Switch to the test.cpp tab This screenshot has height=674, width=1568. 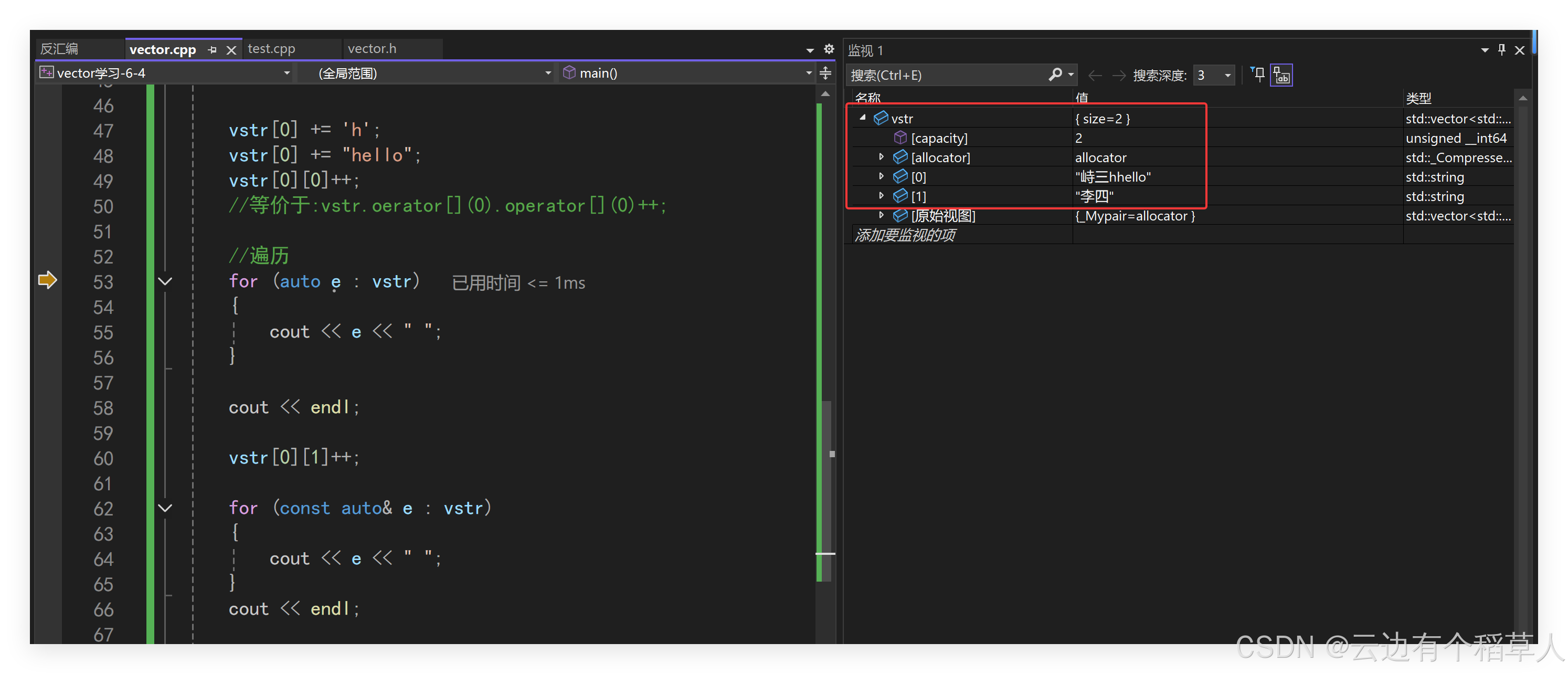[271, 49]
